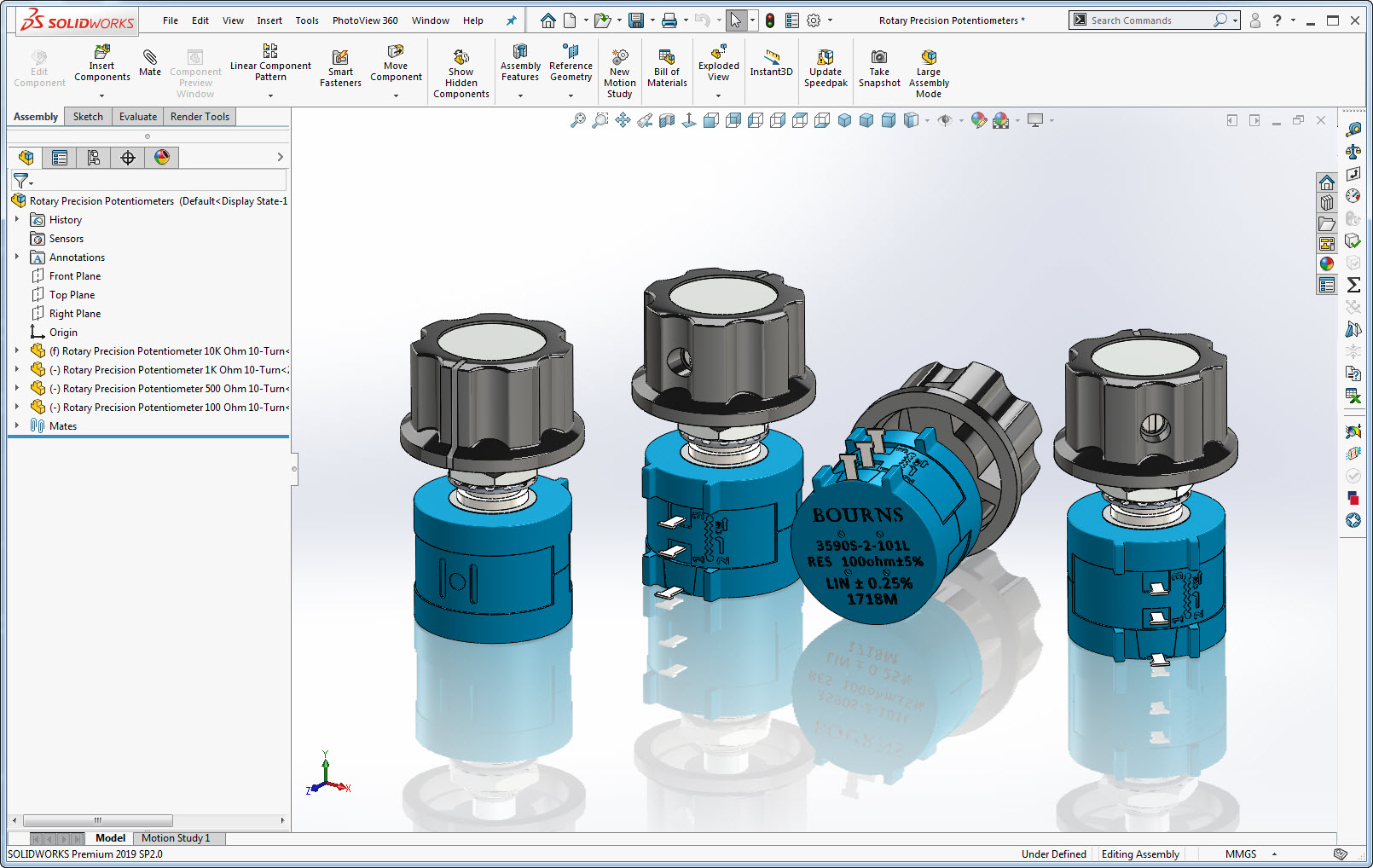This screenshot has width=1373, height=868.
Task: Open the Tools menu
Action: point(307,20)
